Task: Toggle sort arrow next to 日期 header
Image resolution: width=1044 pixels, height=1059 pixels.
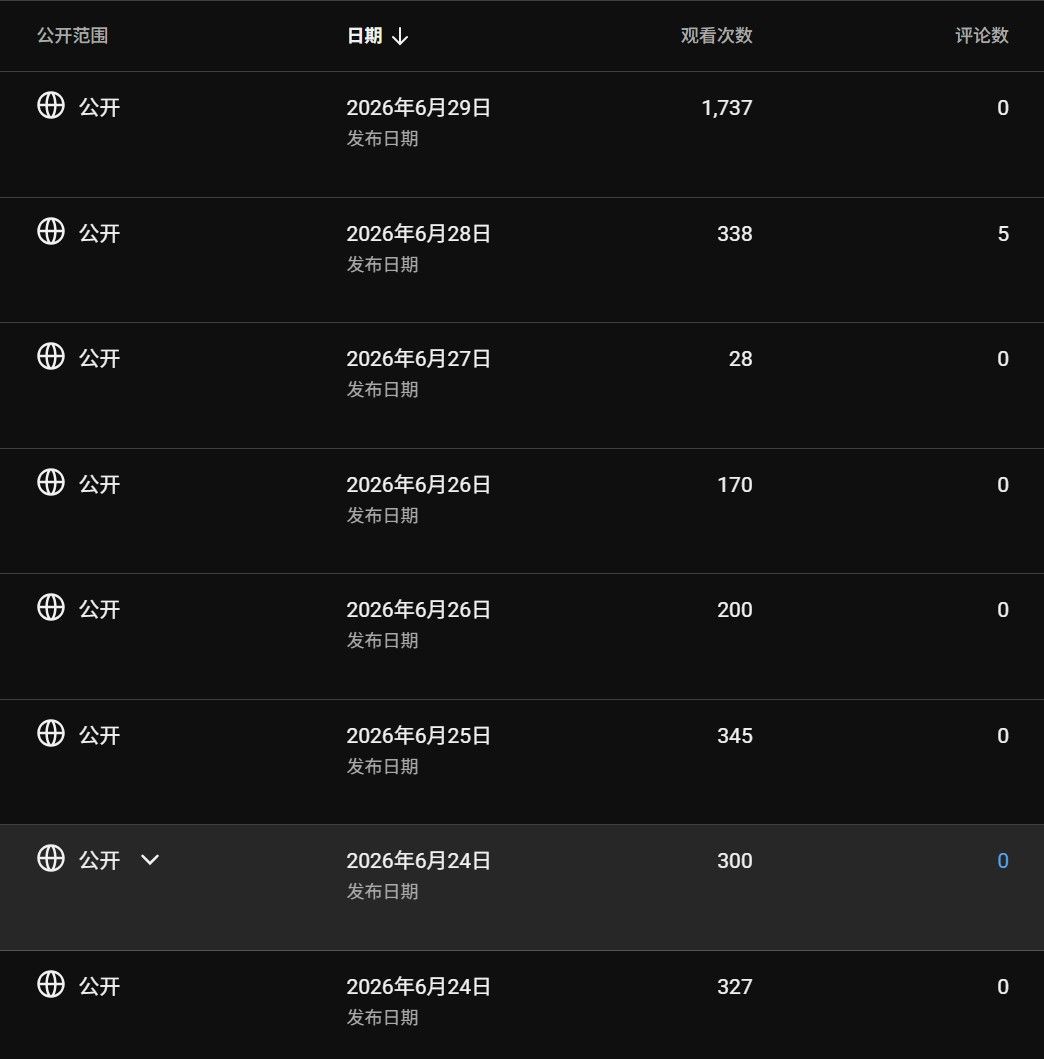Action: pos(400,36)
